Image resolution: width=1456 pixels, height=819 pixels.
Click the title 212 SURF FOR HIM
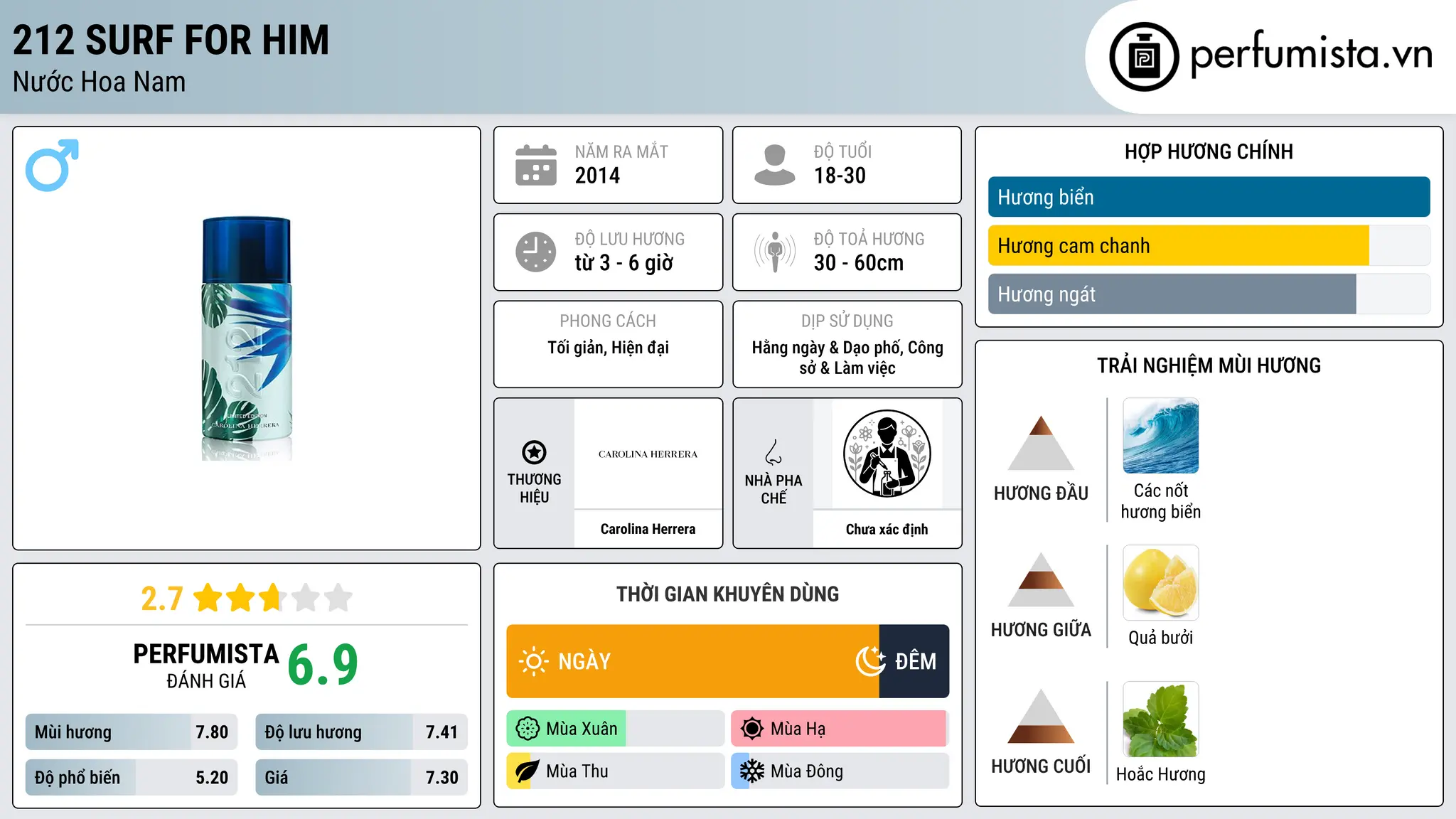click(171, 40)
